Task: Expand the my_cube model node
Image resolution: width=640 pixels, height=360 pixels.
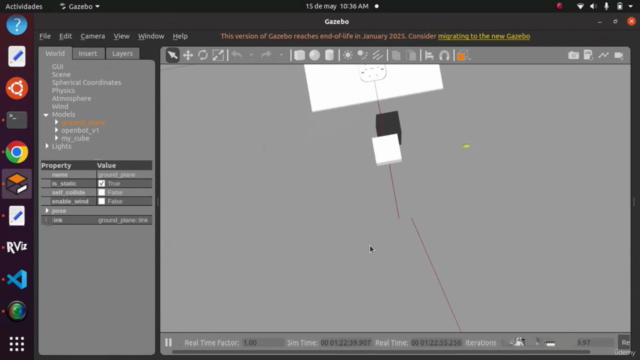Action: coord(56,138)
